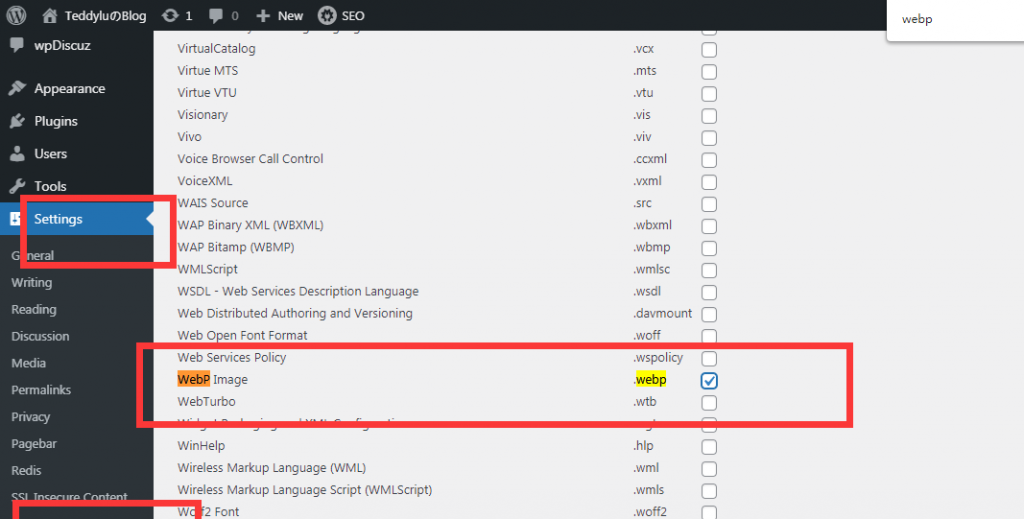Enable the Woff2 Font checkbox
Viewport: 1024px width, 519px height.
point(709,512)
